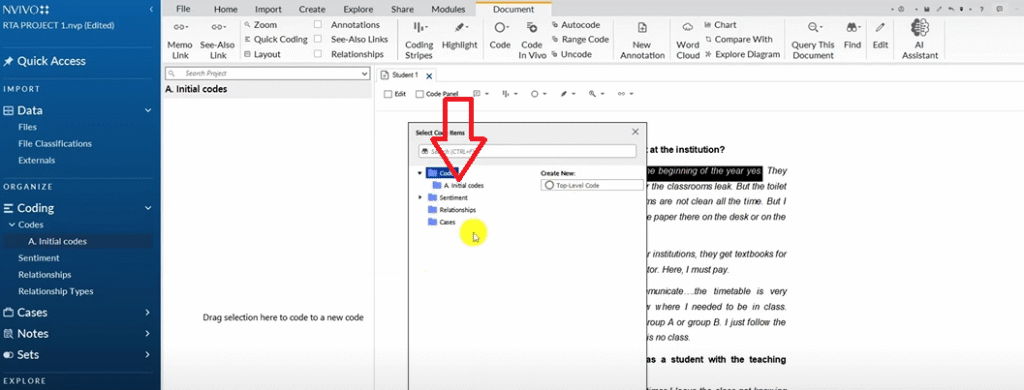Expand the Data section in sidebar
Viewport: 1024px width, 390px height.
click(148, 110)
